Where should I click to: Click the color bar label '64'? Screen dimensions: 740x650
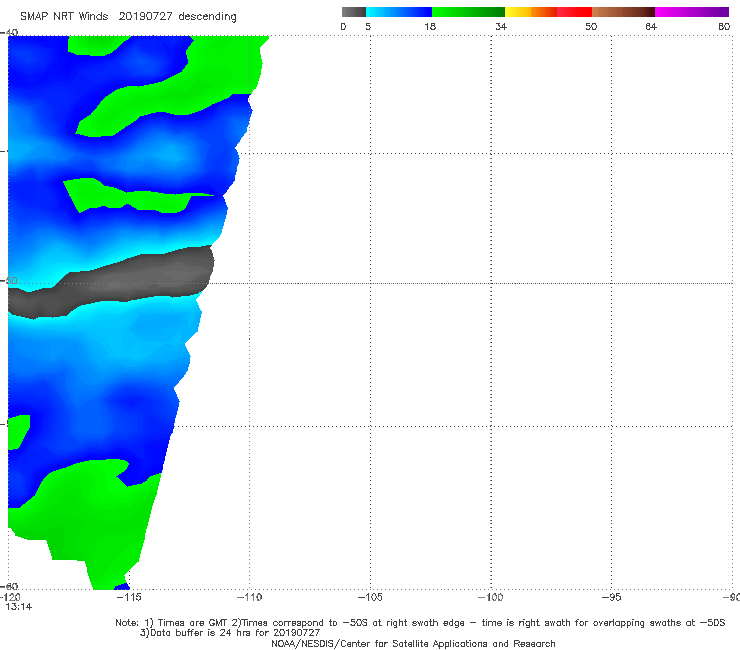tap(651, 27)
